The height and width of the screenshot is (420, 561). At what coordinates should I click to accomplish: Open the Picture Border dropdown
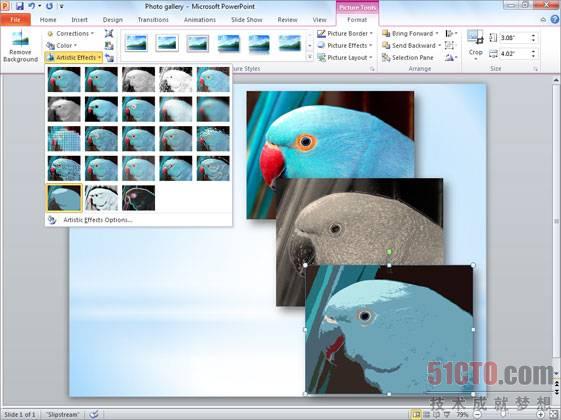click(345, 34)
